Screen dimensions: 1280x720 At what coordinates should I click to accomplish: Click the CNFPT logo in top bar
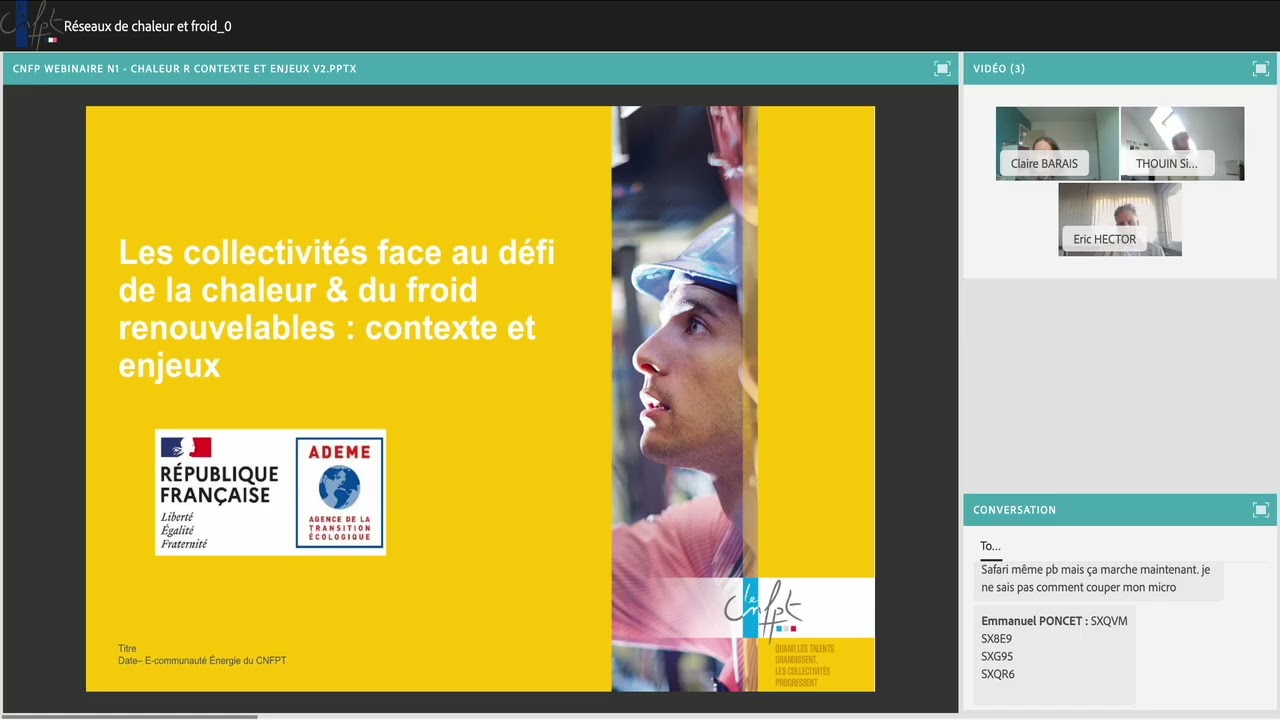30,26
